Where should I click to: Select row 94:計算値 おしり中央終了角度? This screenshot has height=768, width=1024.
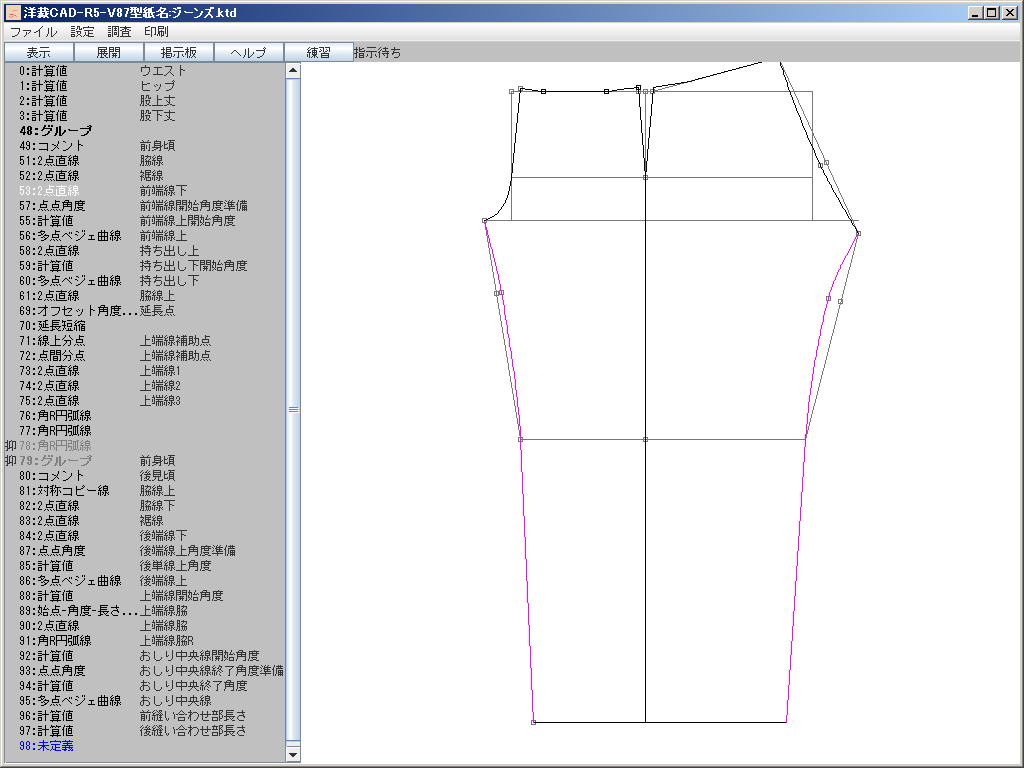point(145,686)
